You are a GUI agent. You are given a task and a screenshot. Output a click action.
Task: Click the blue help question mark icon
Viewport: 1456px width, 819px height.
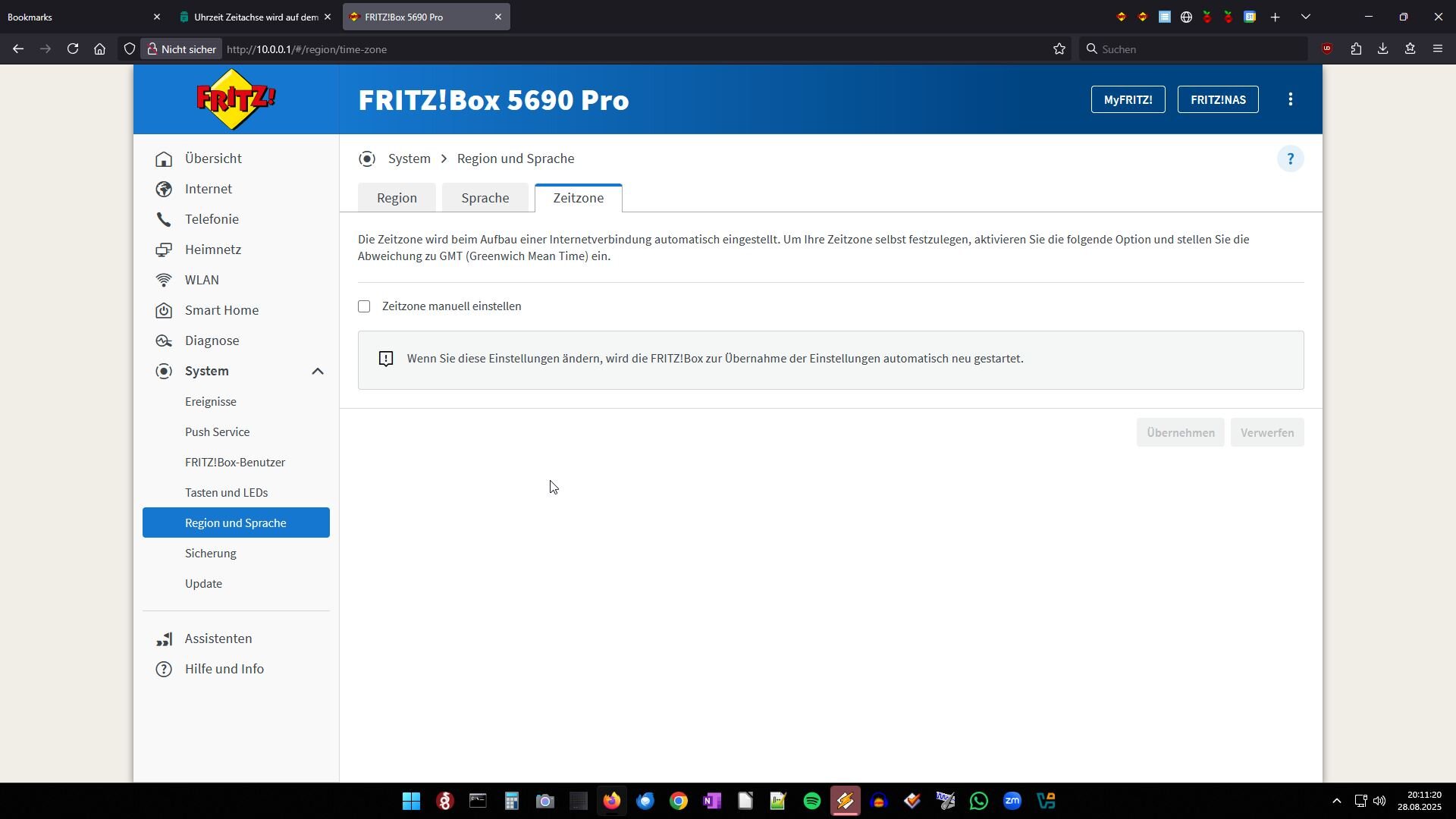[1290, 159]
